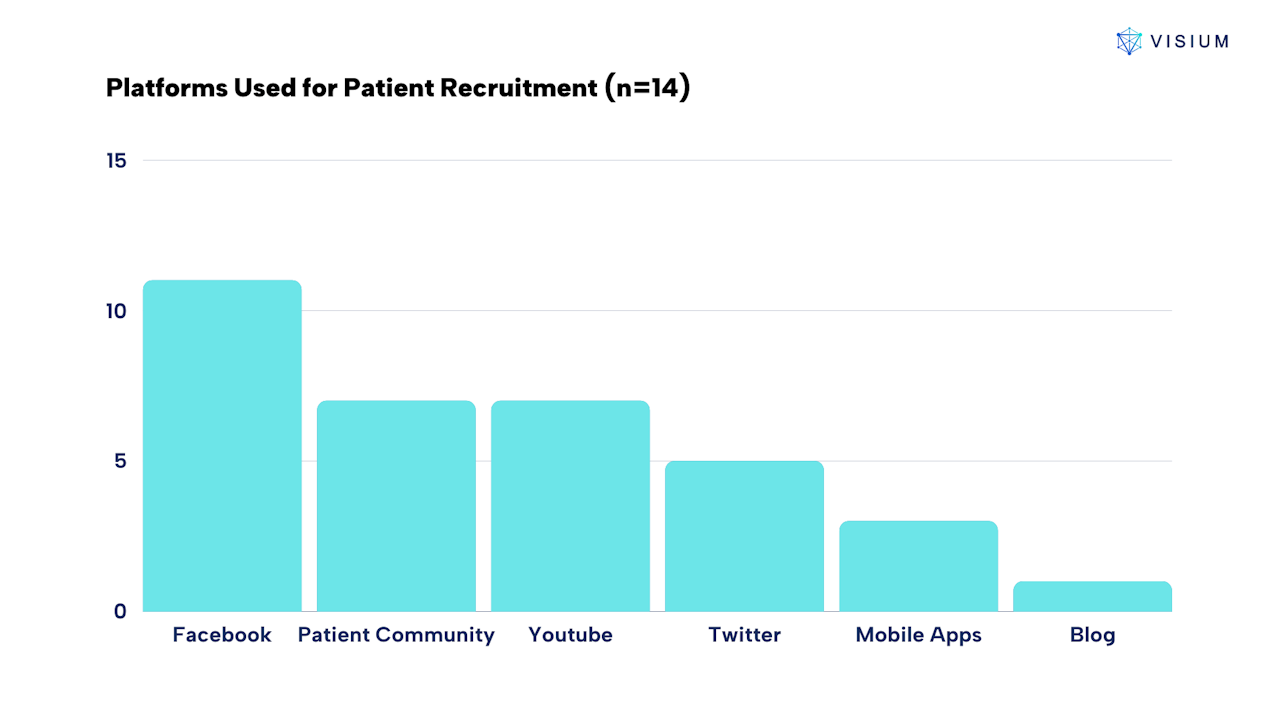Click the Twitter axis label
This screenshot has height=719, width=1278.
point(744,635)
